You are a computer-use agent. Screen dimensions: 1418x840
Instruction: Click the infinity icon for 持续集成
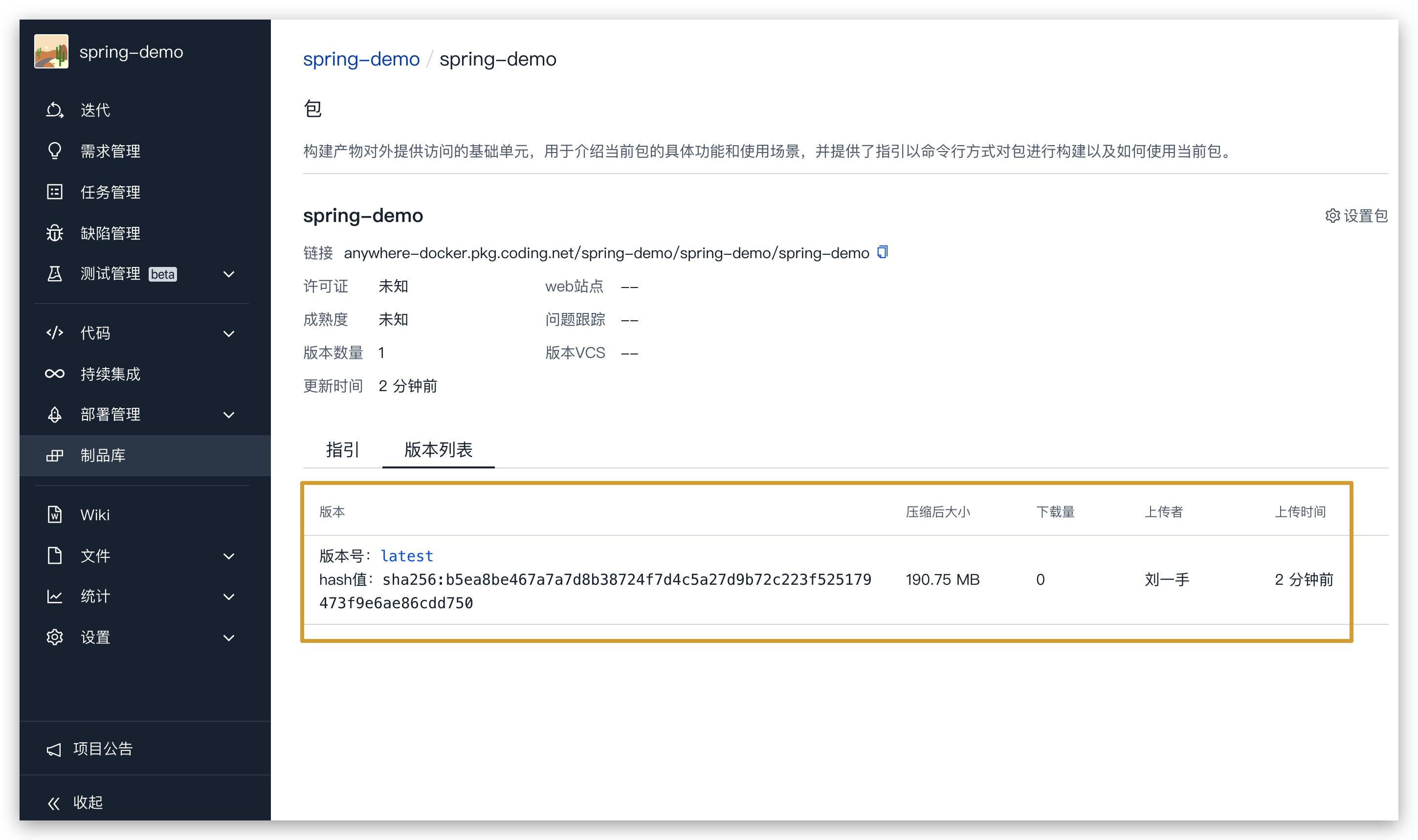coord(54,374)
